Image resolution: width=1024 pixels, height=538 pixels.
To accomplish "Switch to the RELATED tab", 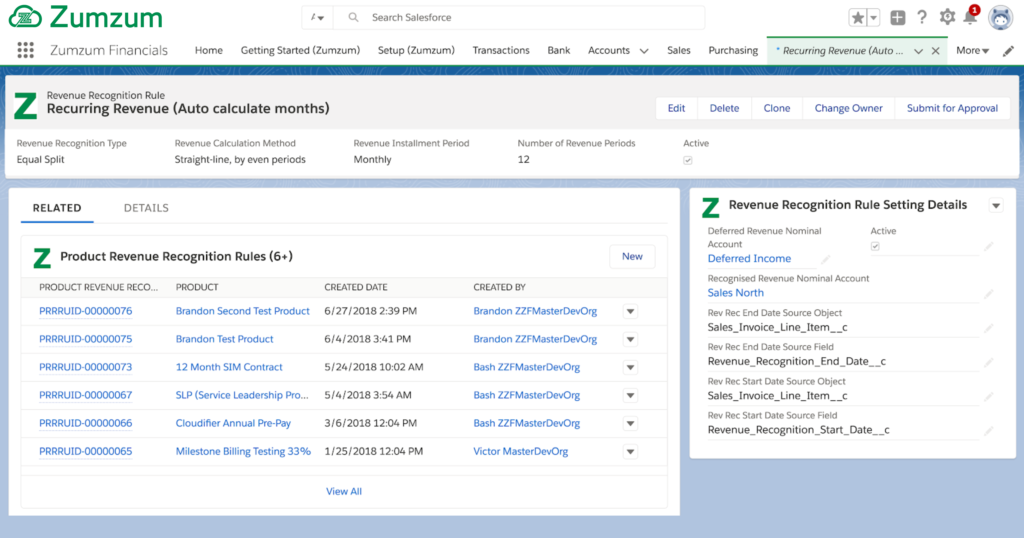I will tap(57, 208).
